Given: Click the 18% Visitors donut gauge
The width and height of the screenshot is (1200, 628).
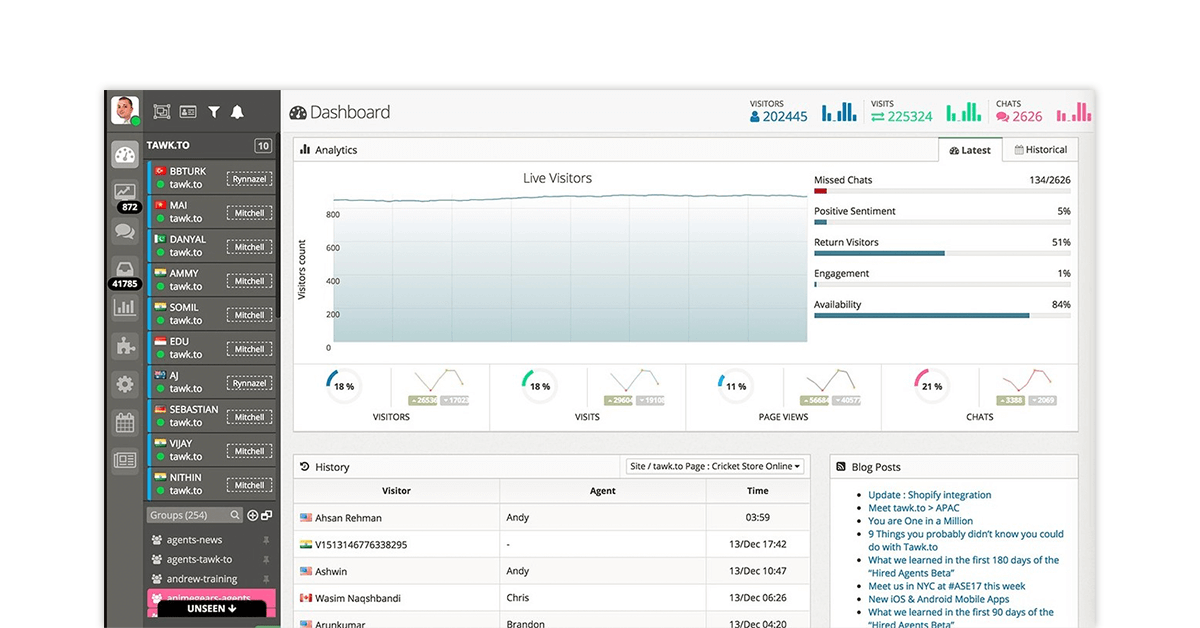Looking at the screenshot, I should tap(343, 386).
